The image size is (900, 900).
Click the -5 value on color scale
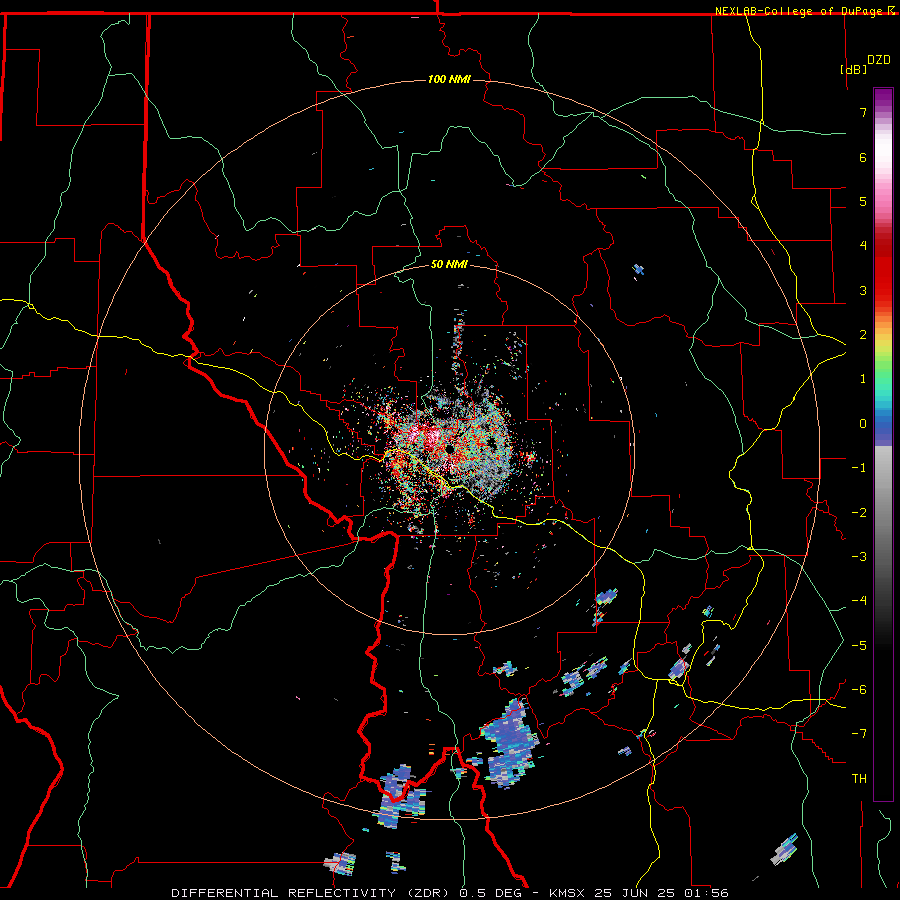(x=859, y=646)
